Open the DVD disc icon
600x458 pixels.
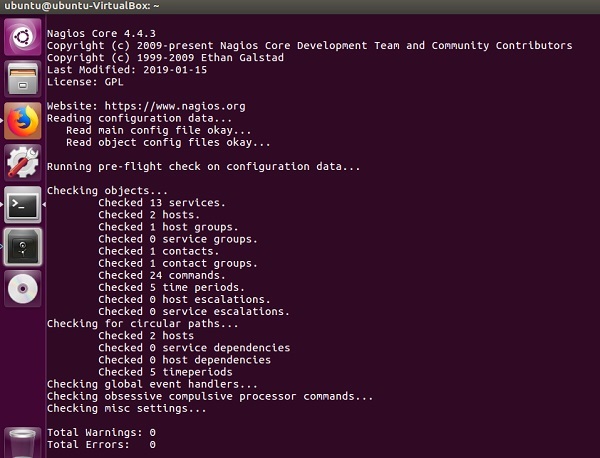(22, 288)
